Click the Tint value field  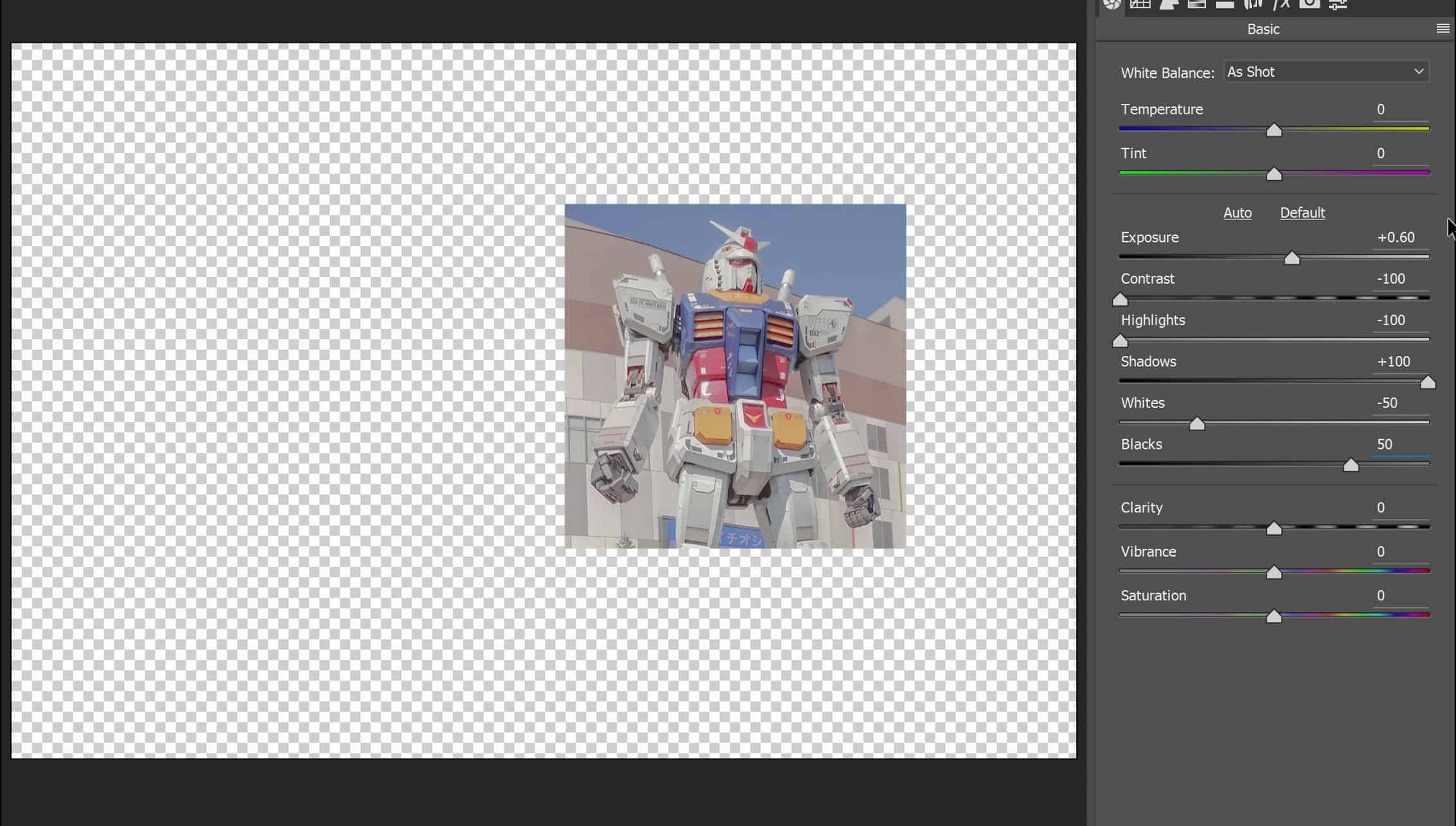[1400, 153]
